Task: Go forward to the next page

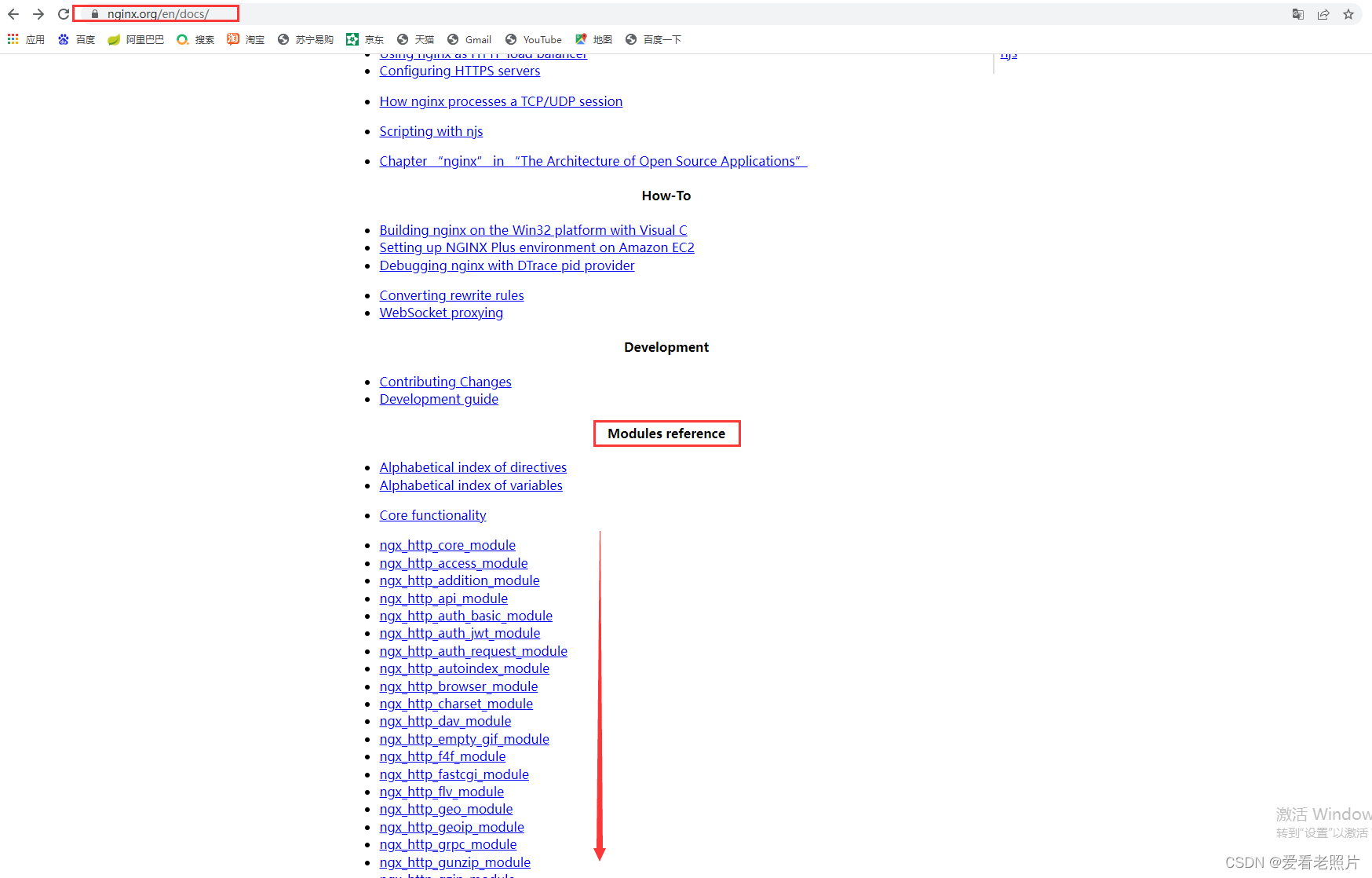Action: click(x=38, y=14)
